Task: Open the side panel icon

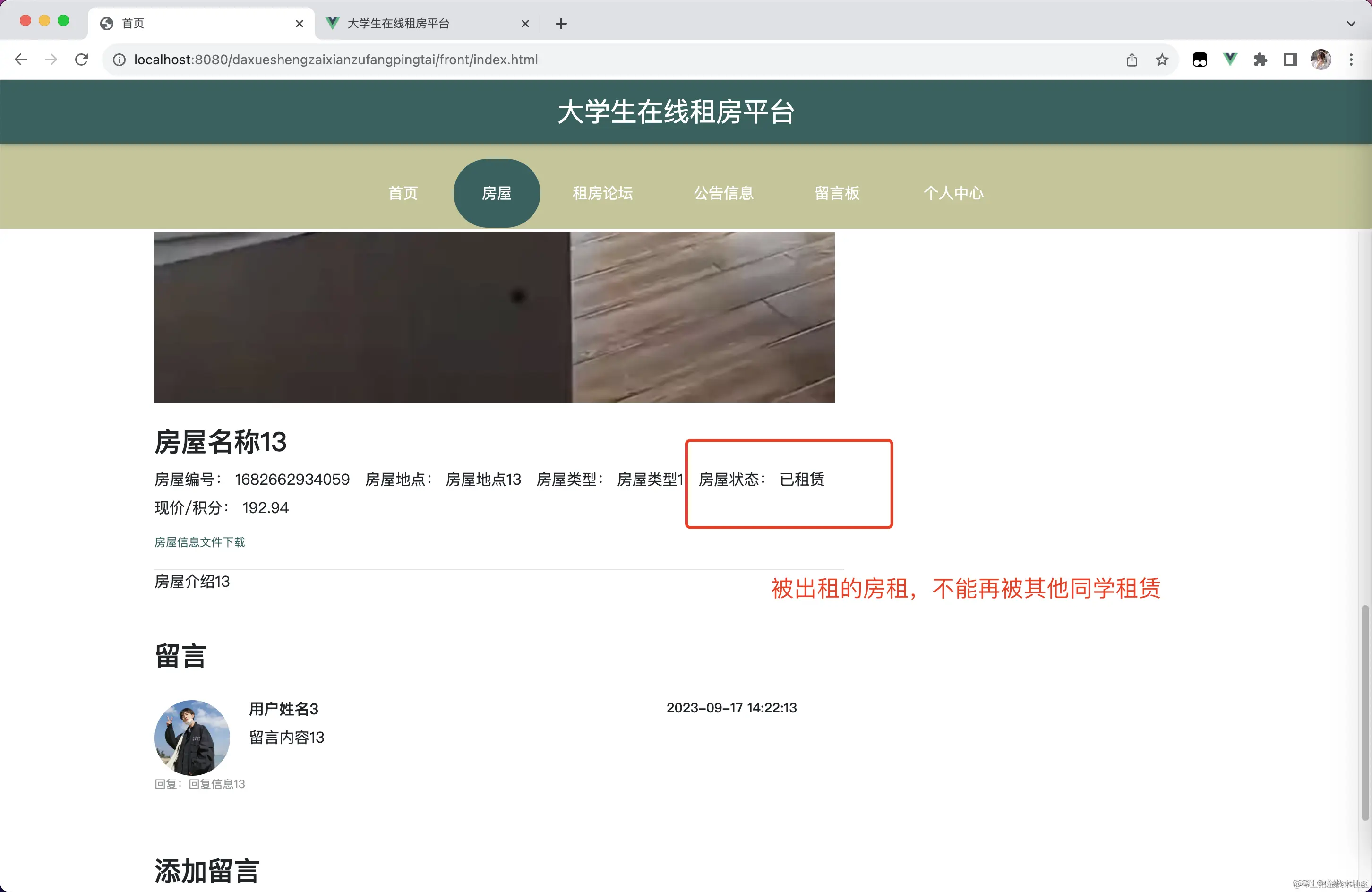Action: coord(1290,60)
